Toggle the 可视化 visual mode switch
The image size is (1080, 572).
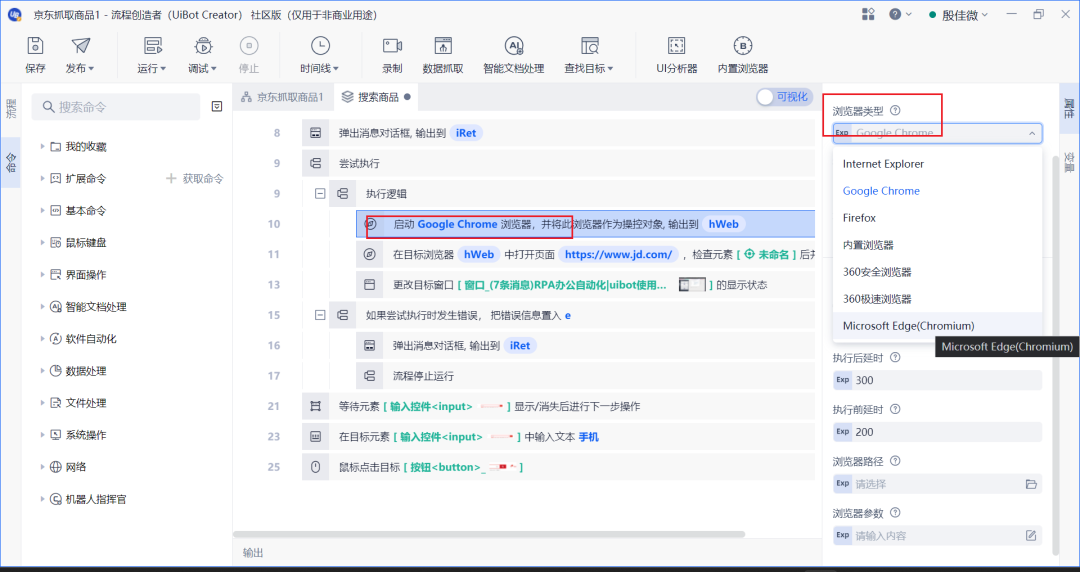point(784,97)
